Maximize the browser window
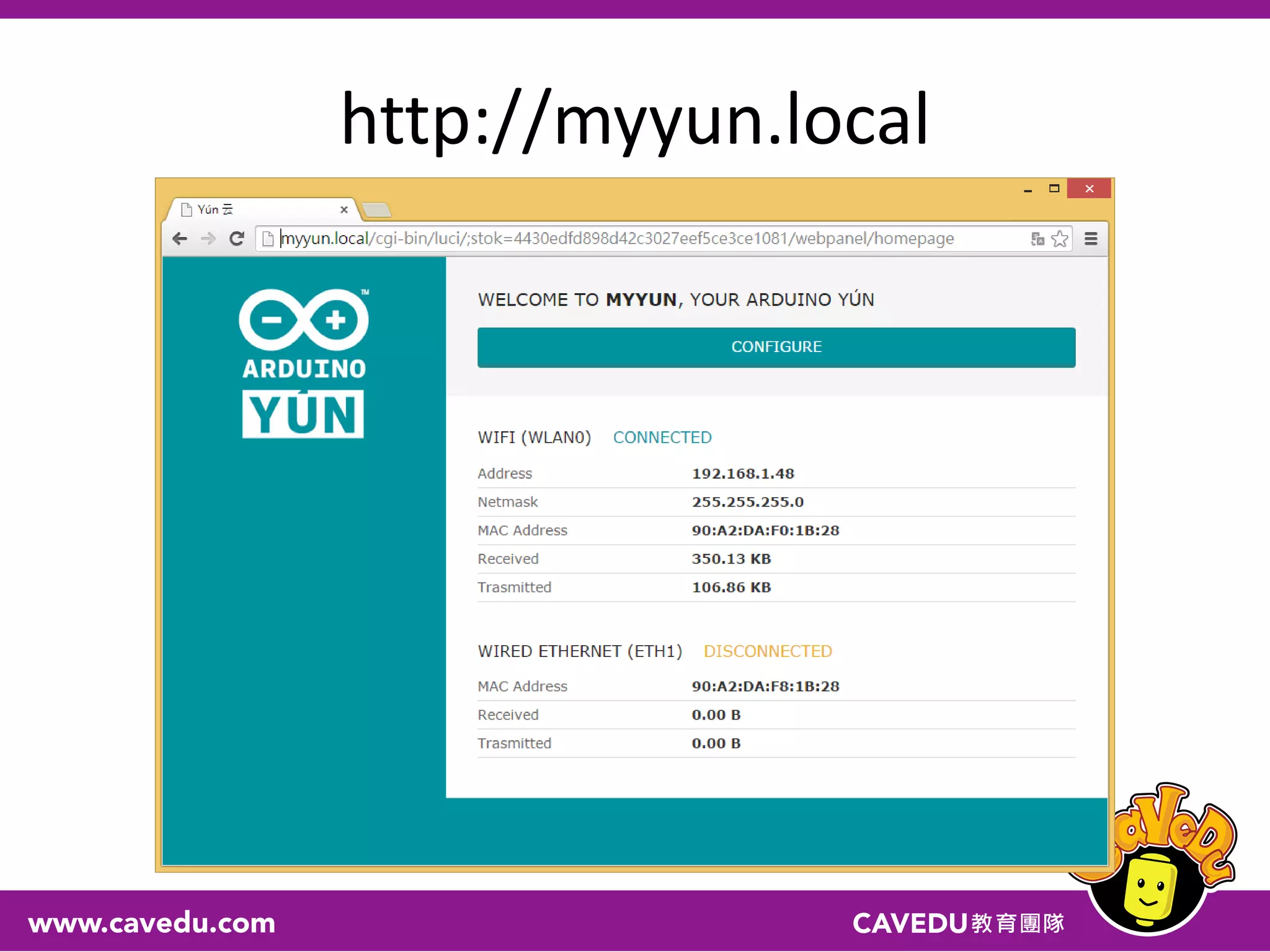1270x952 pixels. pos(1054,188)
